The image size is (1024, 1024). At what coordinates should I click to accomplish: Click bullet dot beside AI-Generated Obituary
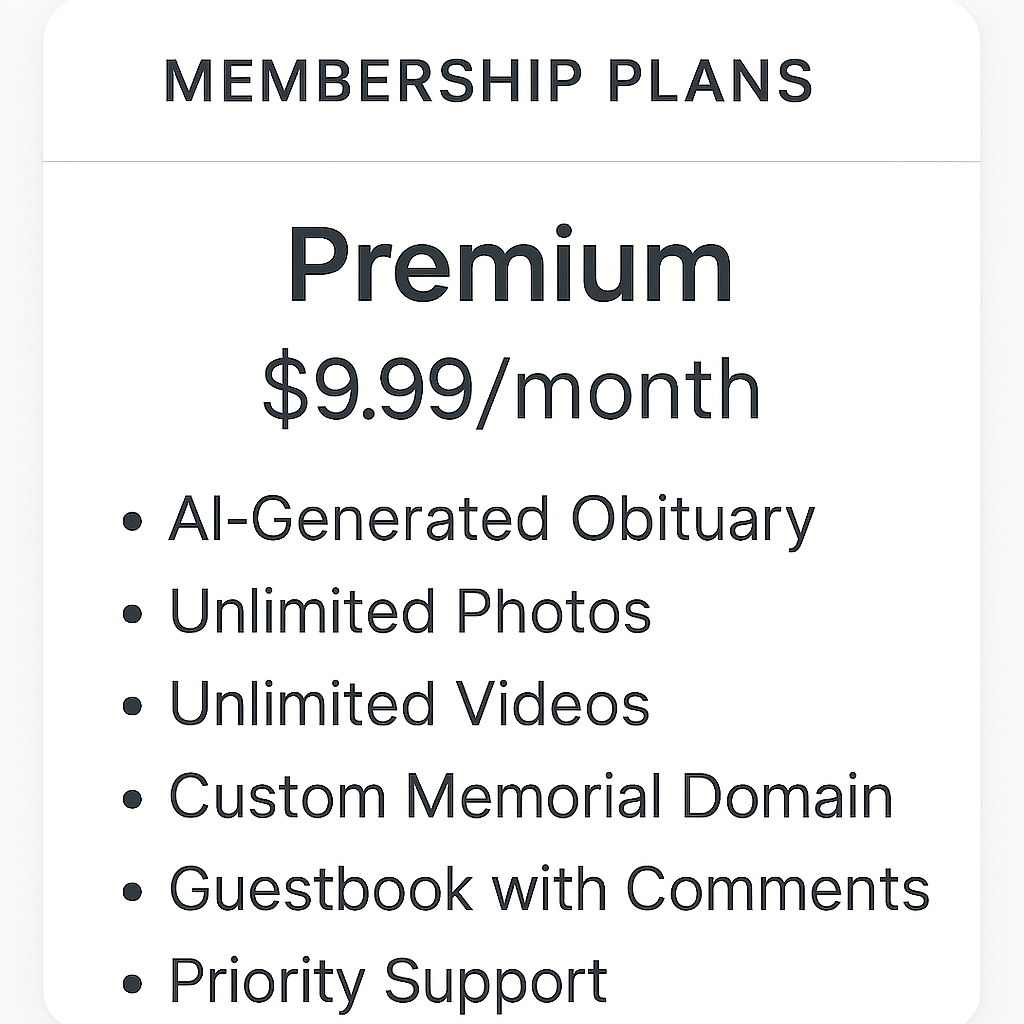[131, 523]
